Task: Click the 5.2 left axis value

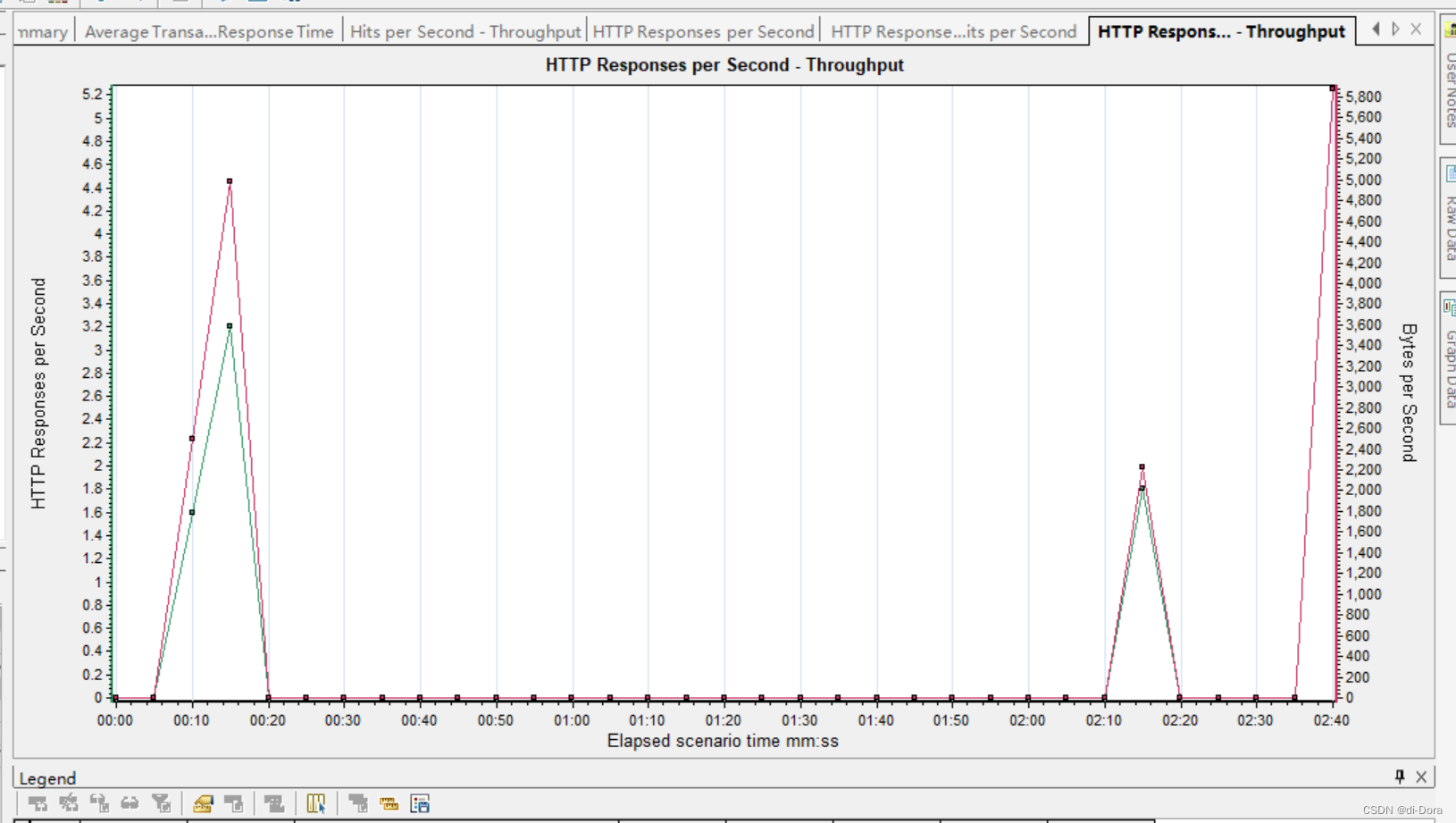Action: pyautogui.click(x=92, y=94)
